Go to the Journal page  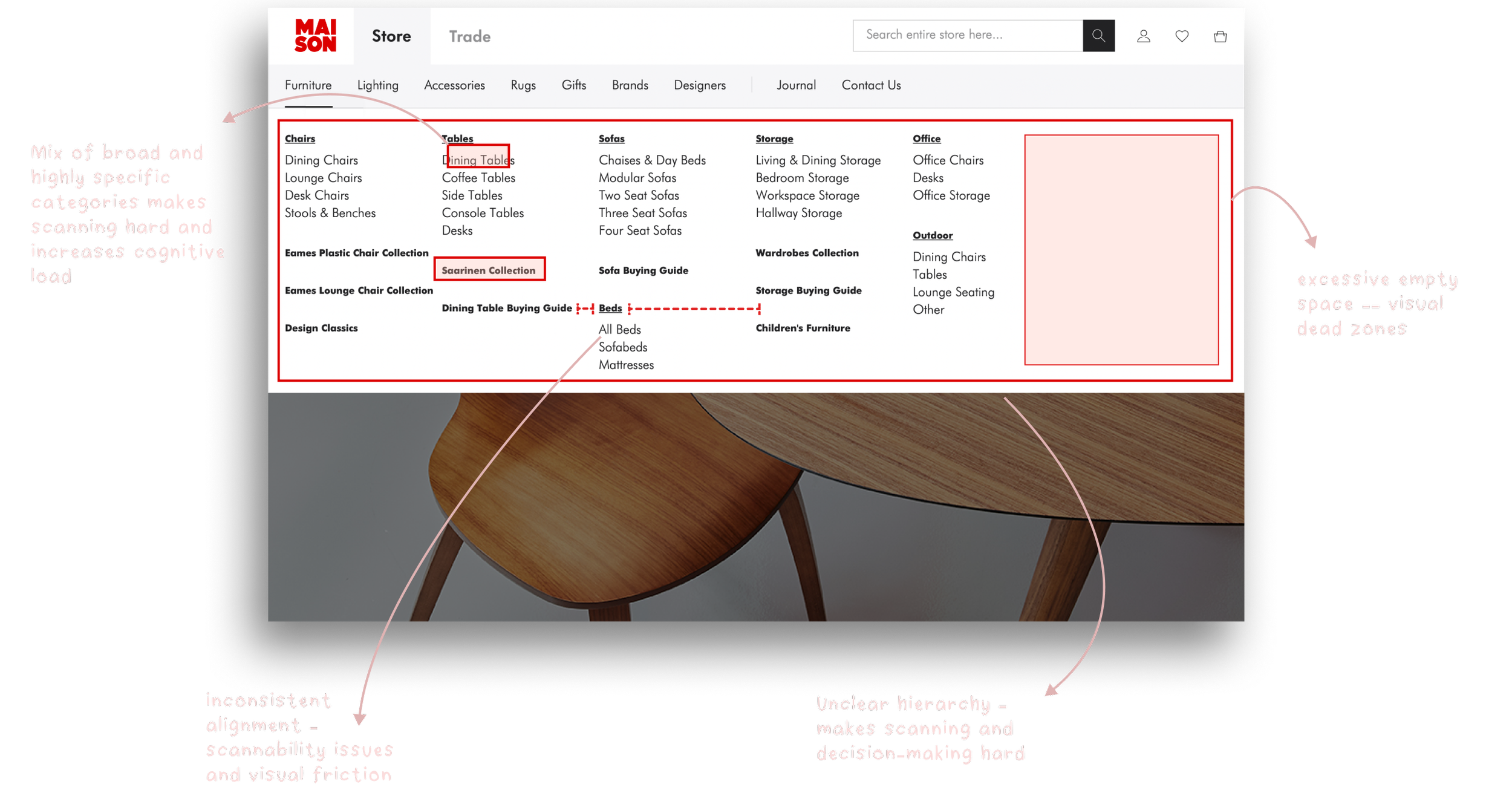tap(796, 85)
